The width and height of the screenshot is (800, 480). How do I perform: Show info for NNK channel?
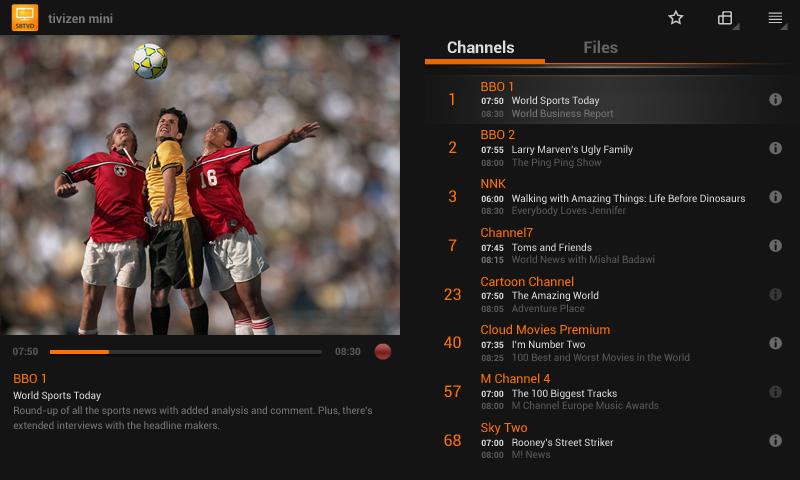pos(775,197)
